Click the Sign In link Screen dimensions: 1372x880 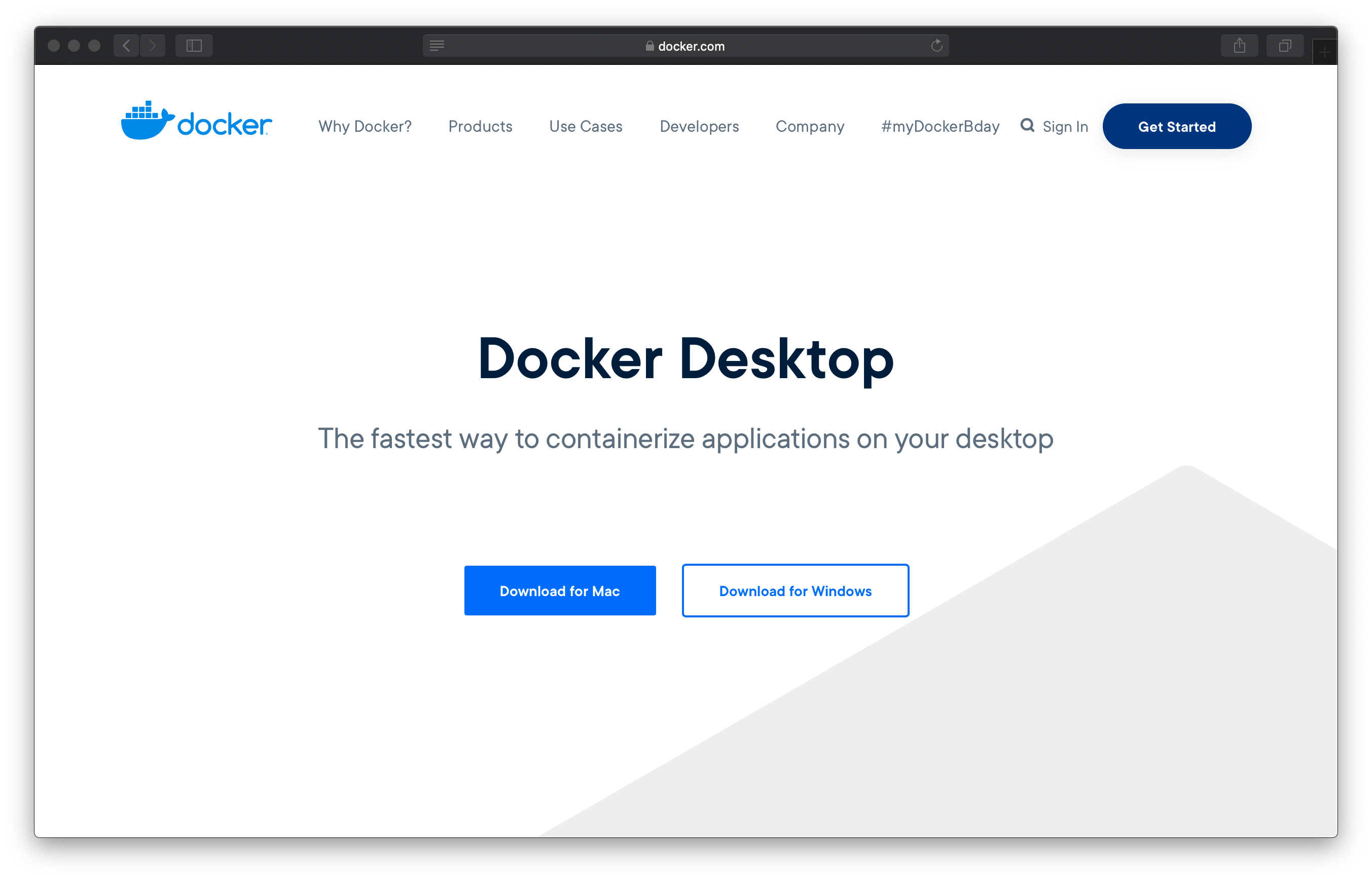tap(1065, 126)
